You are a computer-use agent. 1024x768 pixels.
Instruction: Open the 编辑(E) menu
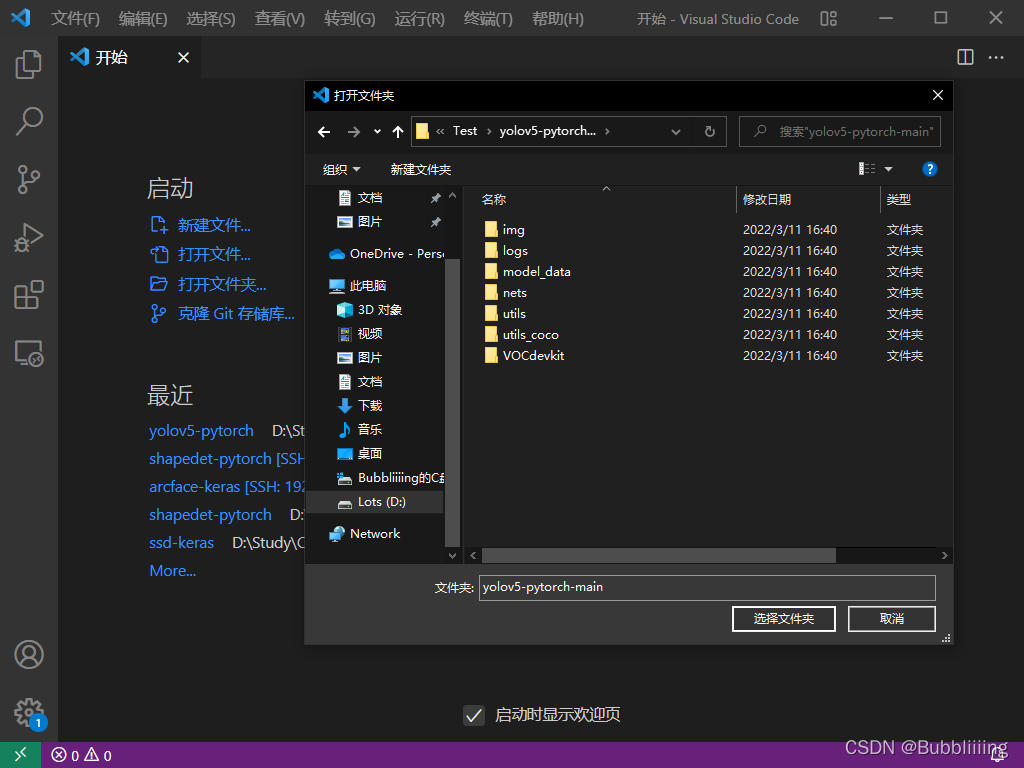(x=143, y=18)
